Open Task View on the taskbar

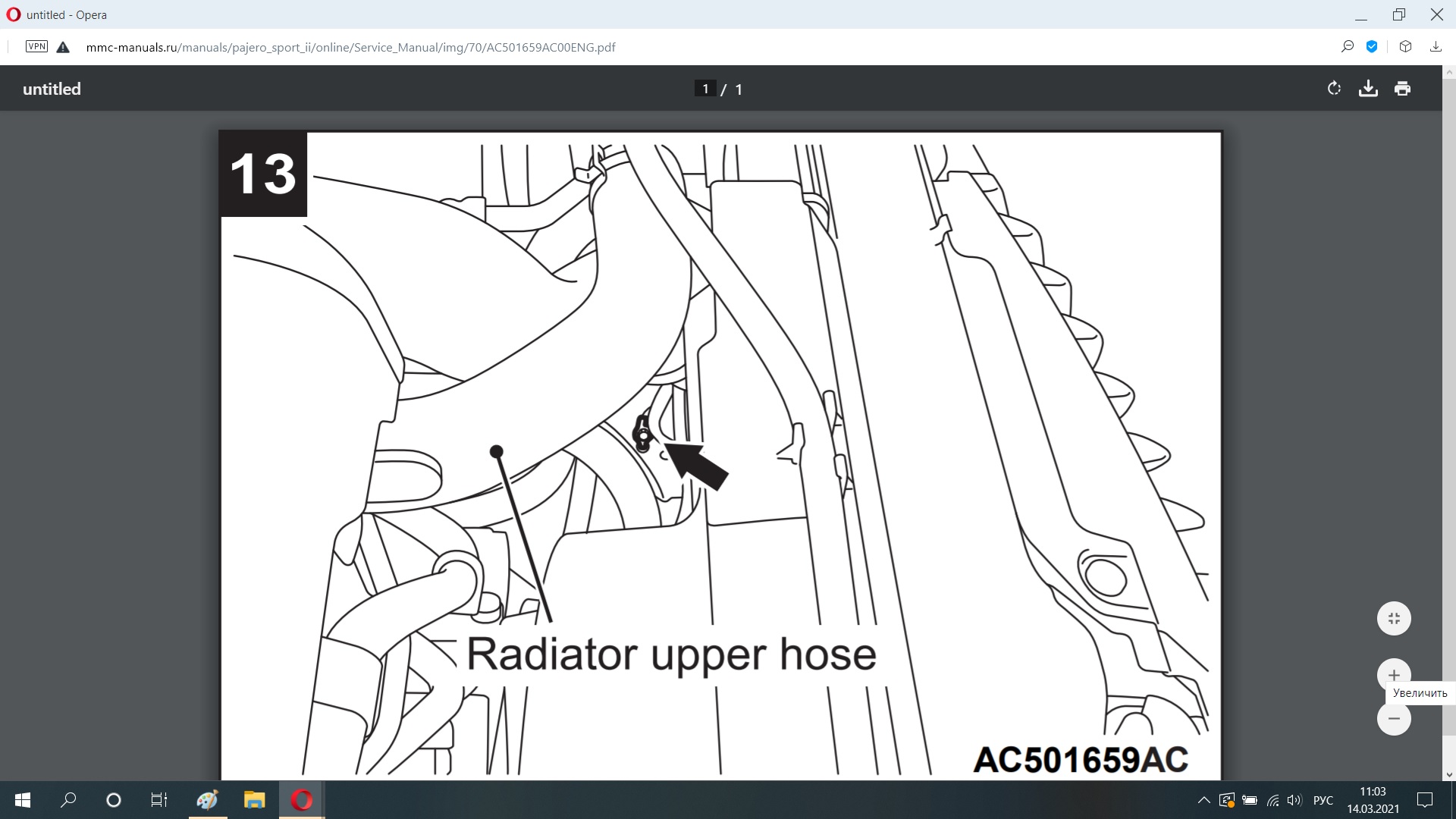(159, 800)
